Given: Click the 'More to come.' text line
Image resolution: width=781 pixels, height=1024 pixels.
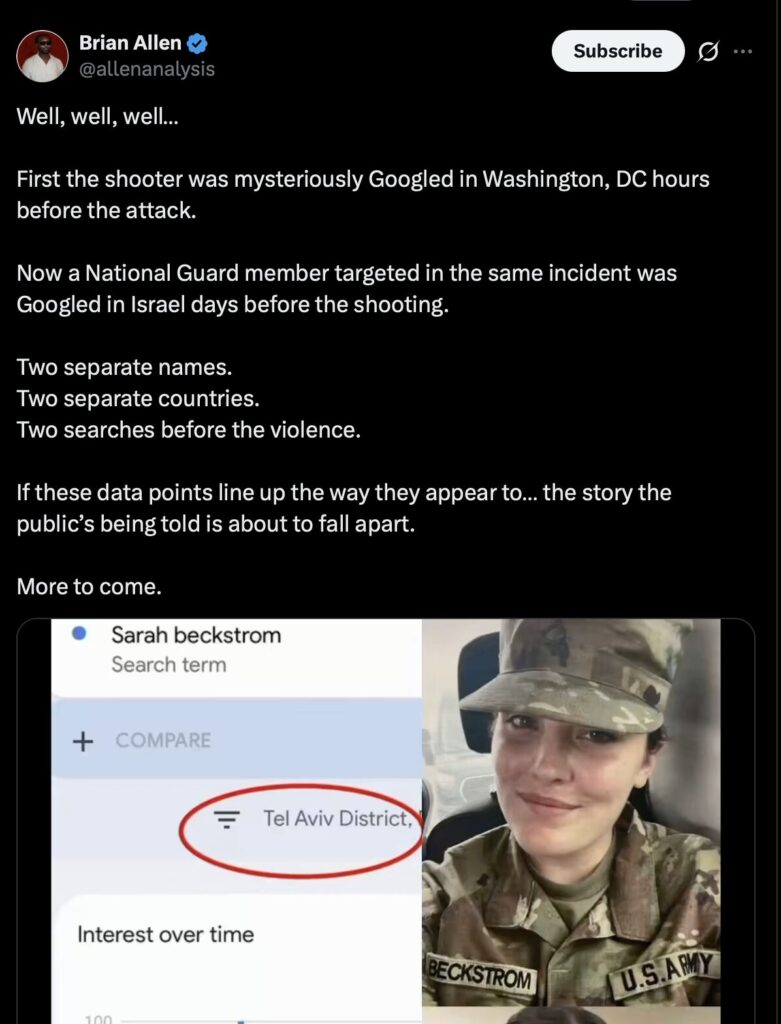Looking at the screenshot, I should (89, 586).
